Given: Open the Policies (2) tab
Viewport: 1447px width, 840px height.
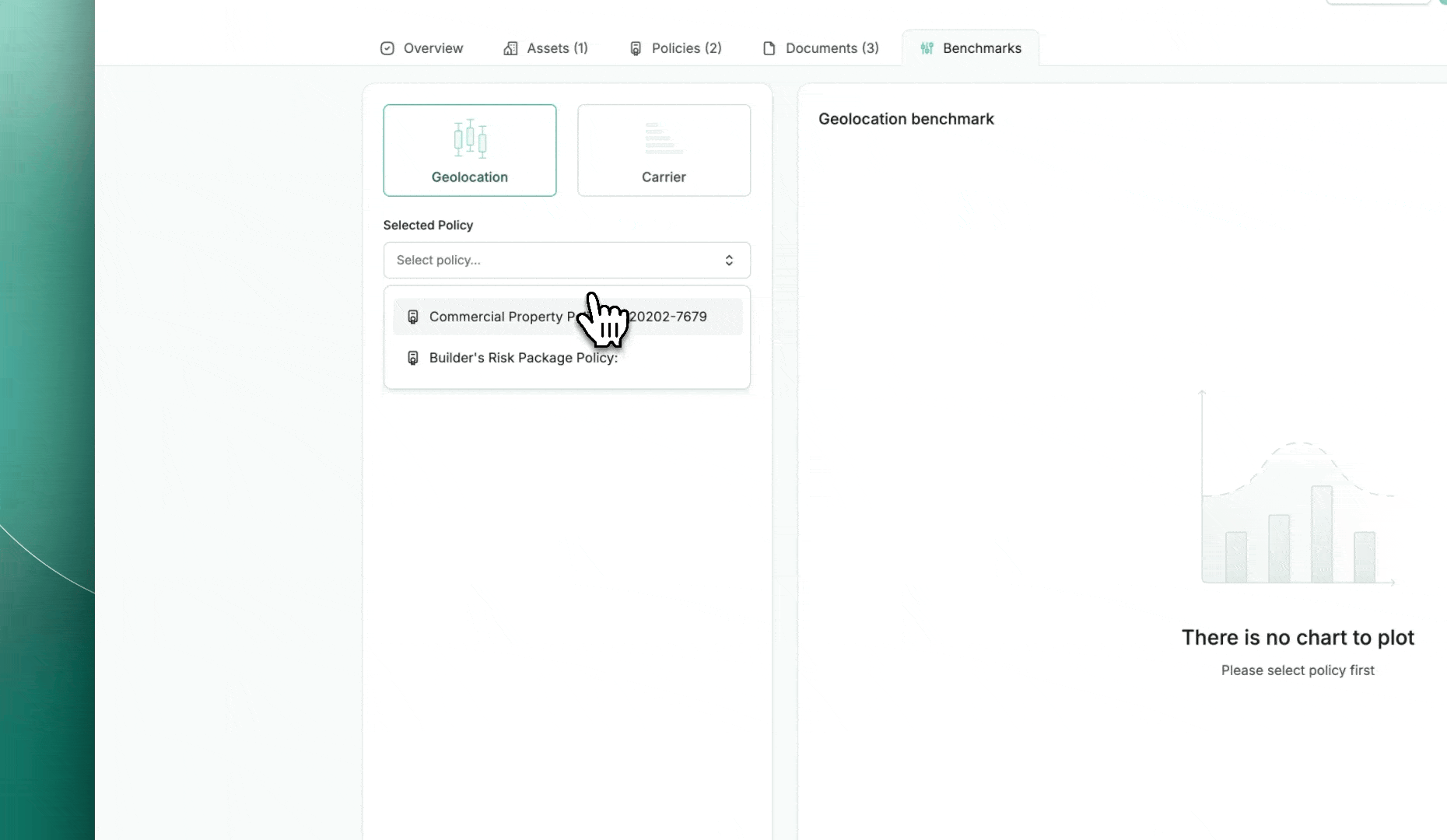Looking at the screenshot, I should [686, 48].
